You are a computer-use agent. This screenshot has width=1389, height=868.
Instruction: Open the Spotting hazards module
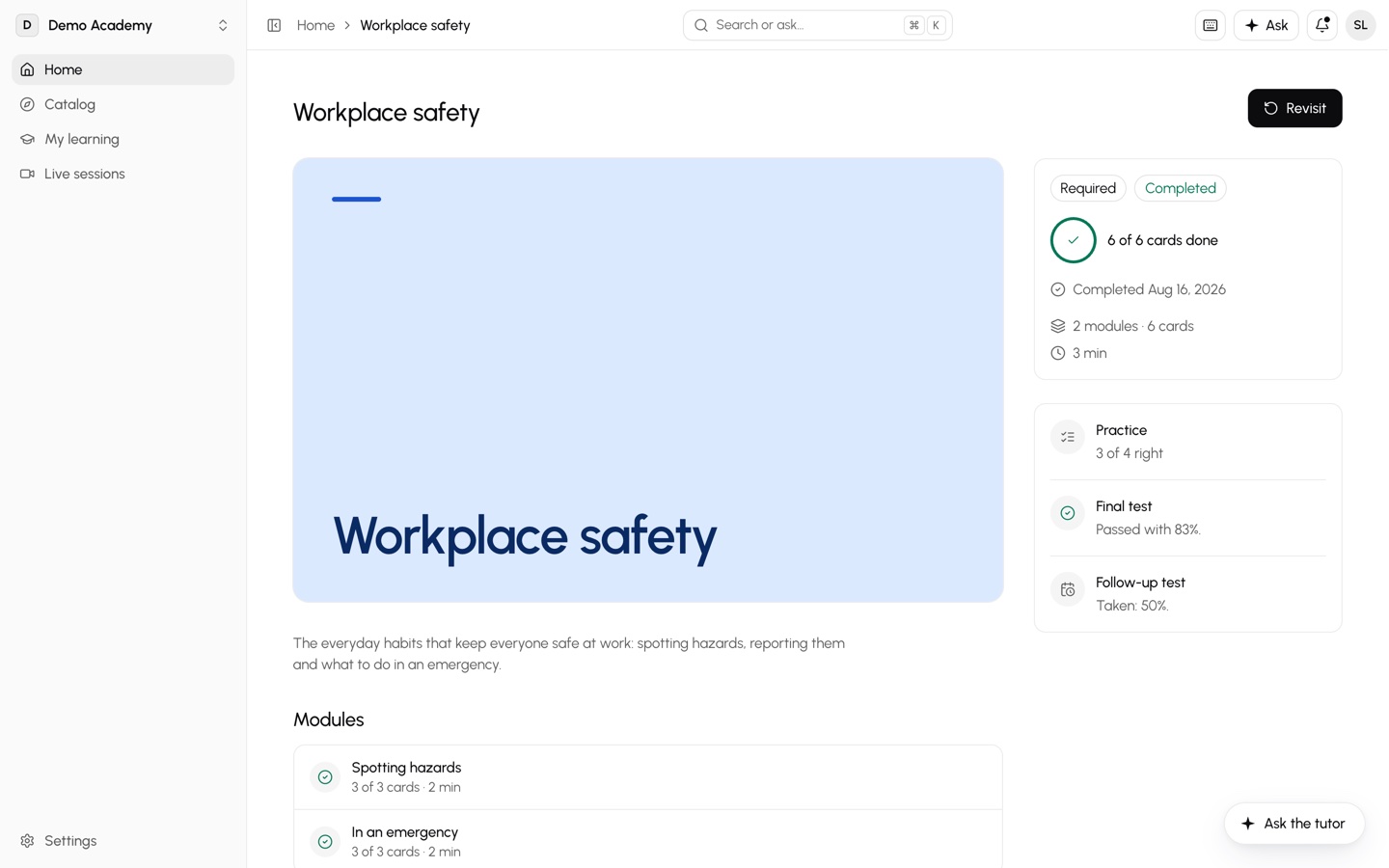tap(648, 777)
